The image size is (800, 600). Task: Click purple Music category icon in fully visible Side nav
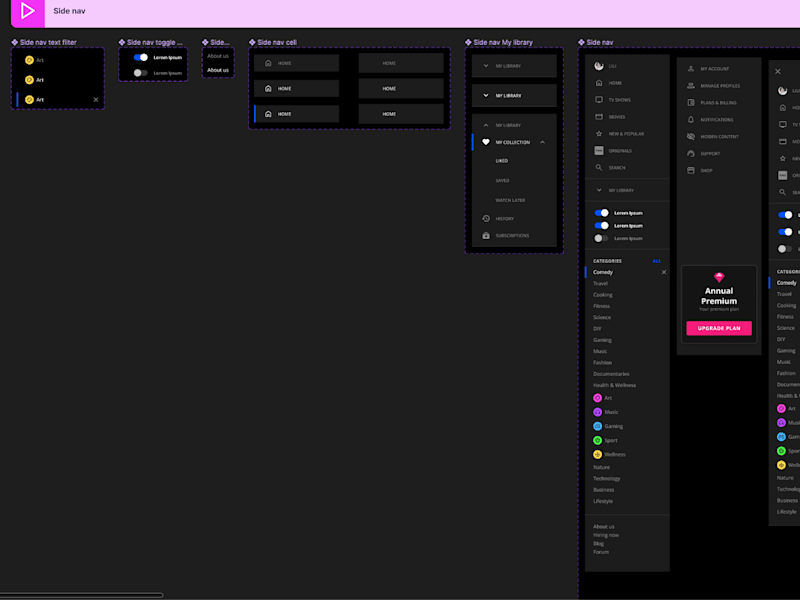point(597,412)
